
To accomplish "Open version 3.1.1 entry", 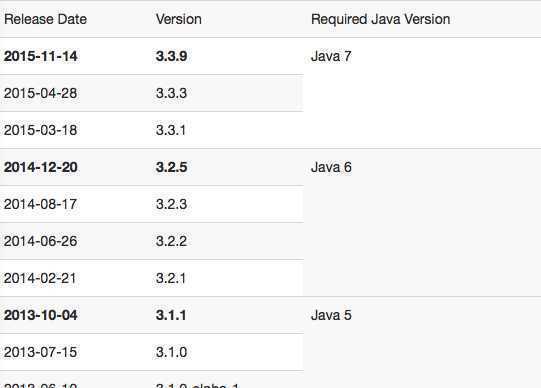I will tap(171, 315).
